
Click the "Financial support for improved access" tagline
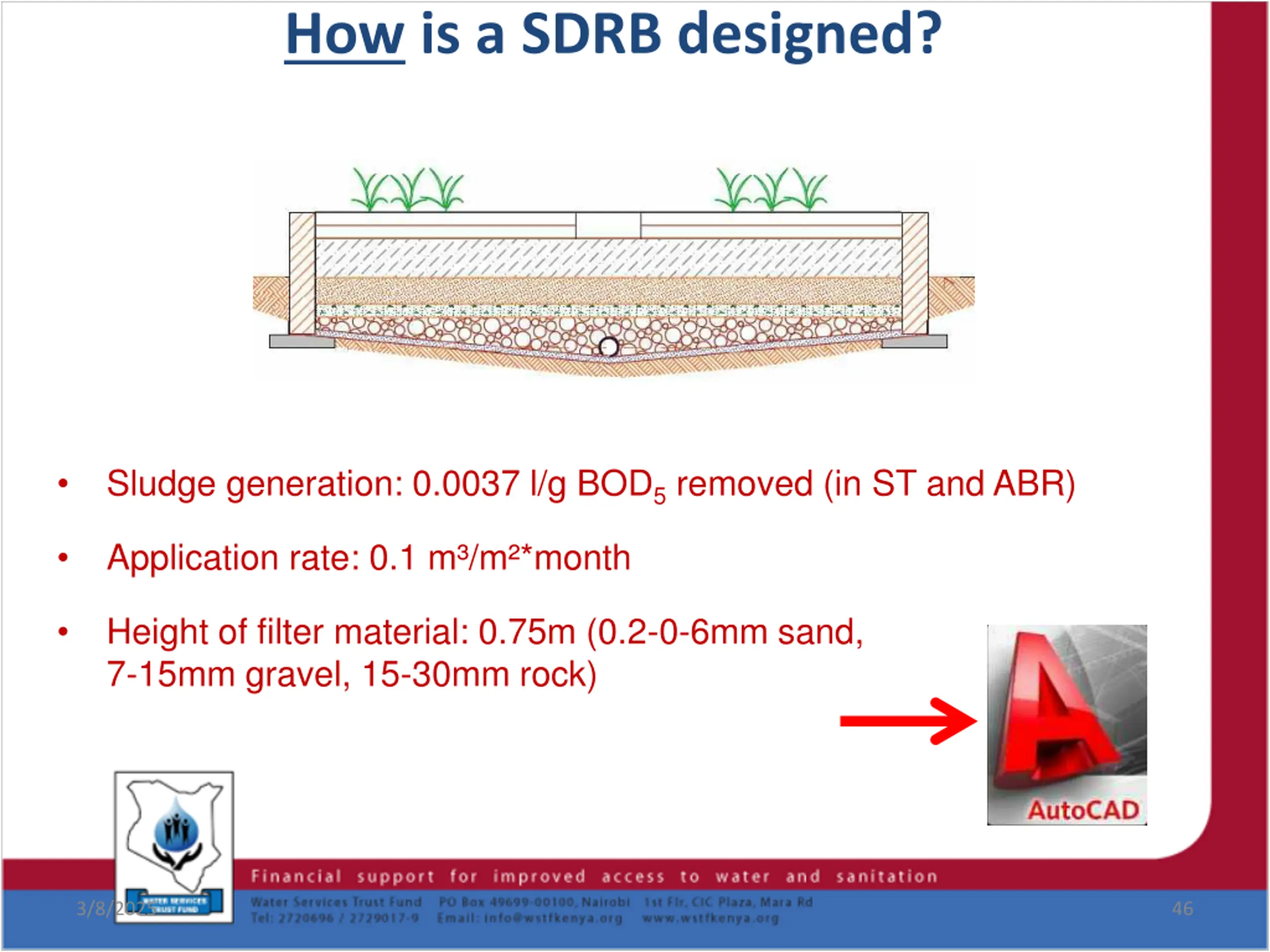[594, 876]
